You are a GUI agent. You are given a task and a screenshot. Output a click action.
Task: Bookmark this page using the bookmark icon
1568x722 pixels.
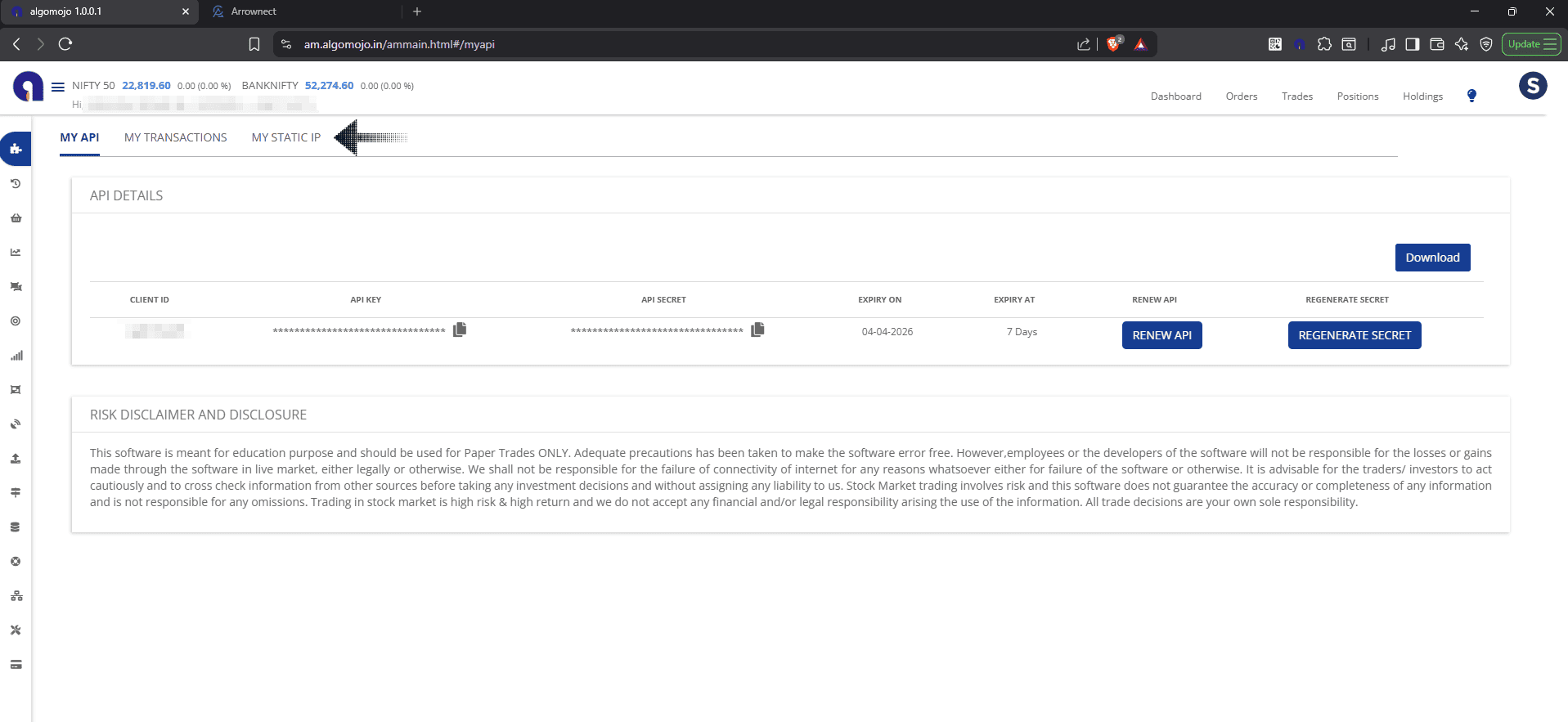(254, 44)
